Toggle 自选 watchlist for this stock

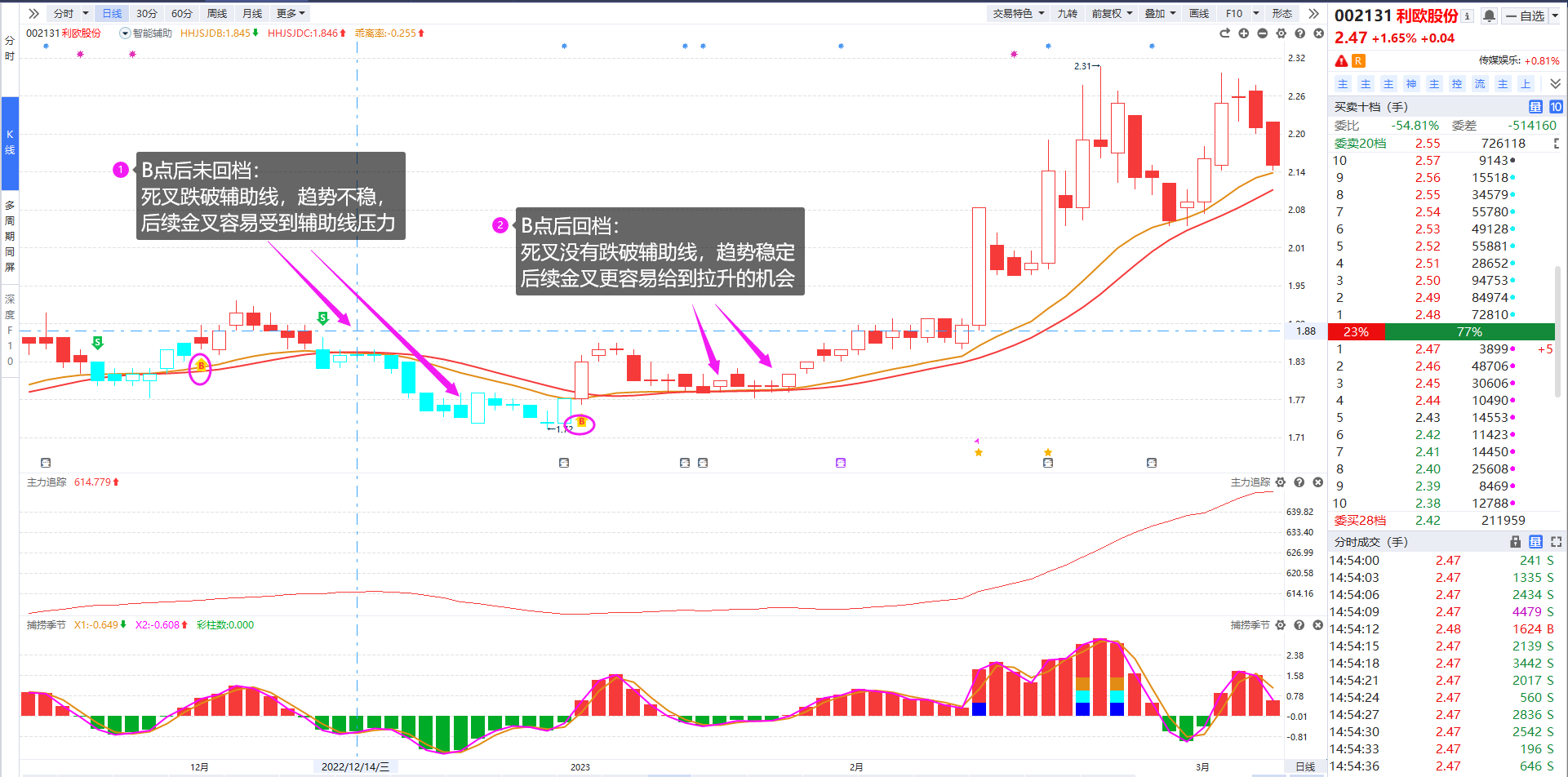pyautogui.click(x=1525, y=16)
